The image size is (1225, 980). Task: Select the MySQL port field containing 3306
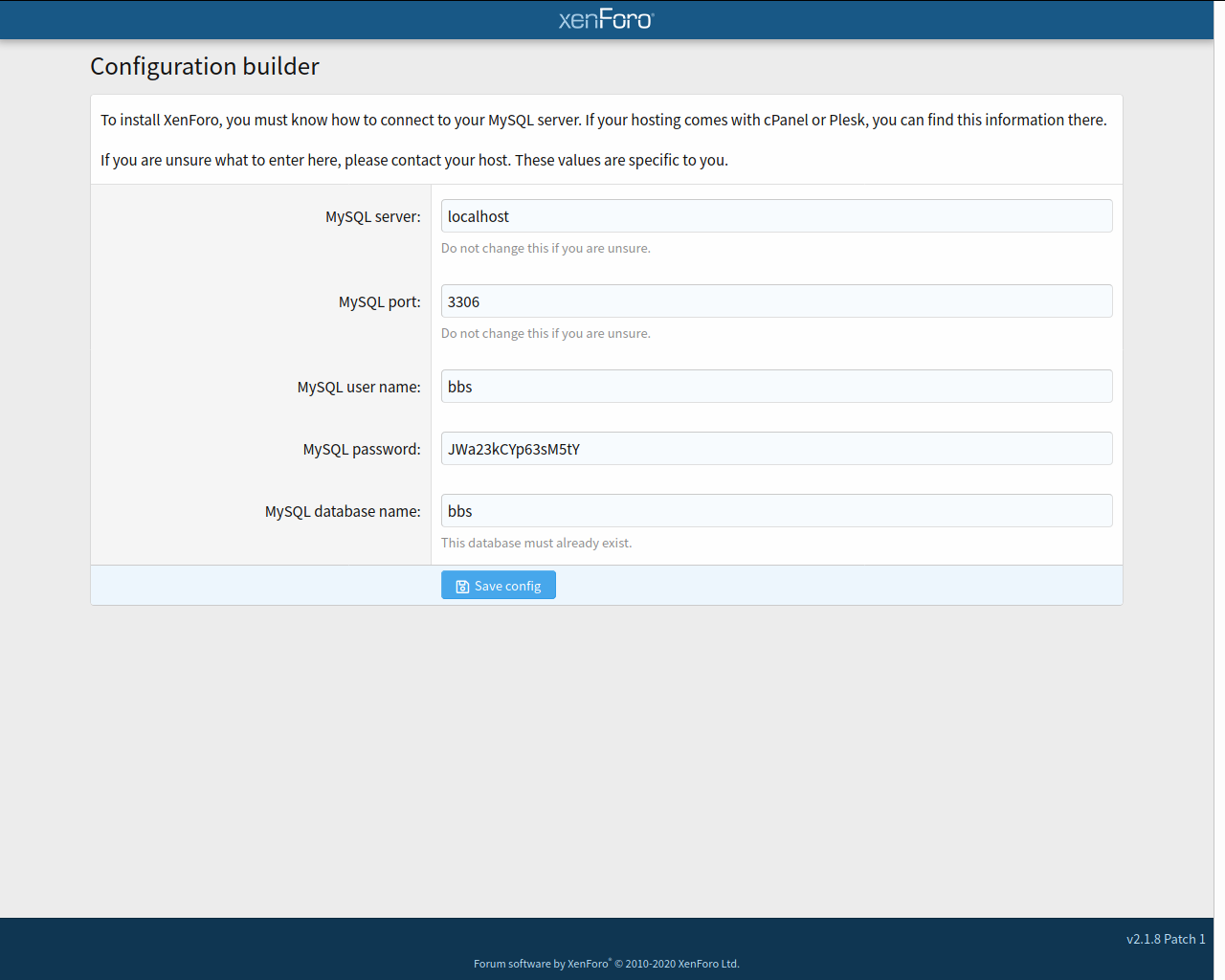tap(776, 301)
